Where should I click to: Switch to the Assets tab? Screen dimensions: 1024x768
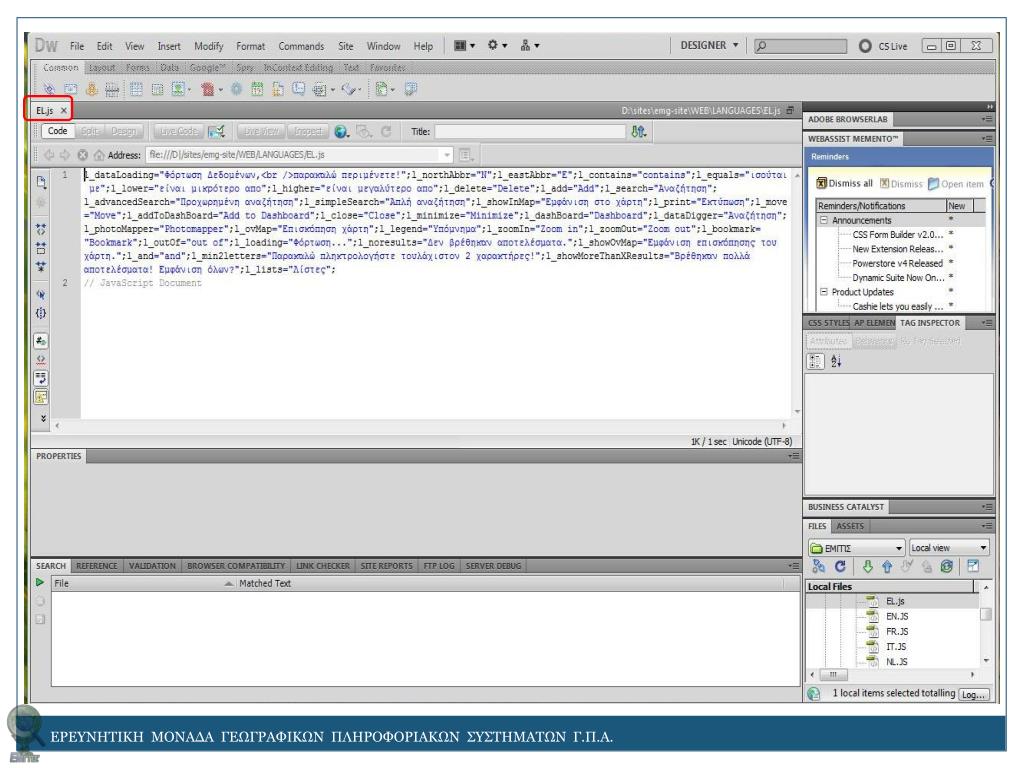click(850, 526)
